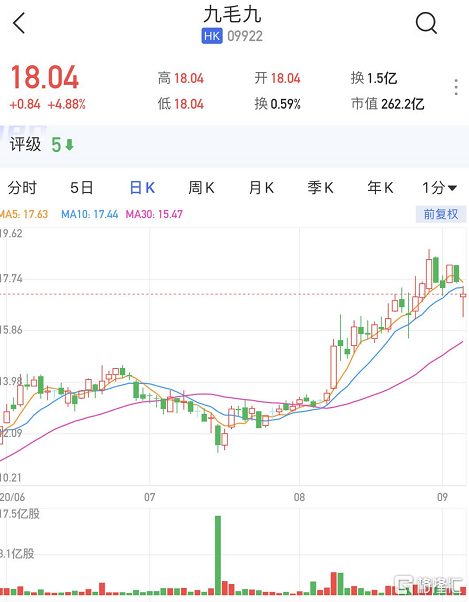Viewport: 469px width, 602px height.
Task: Switch to the 5日 chart tab
Action: [82, 188]
